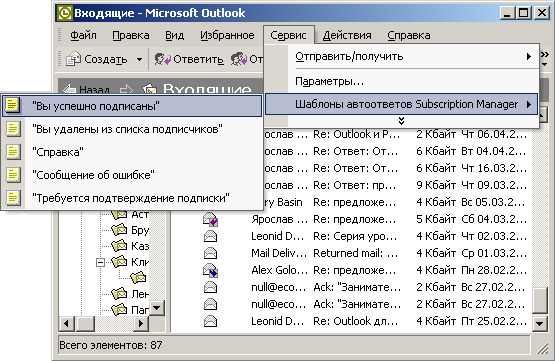Click replied envelope icon of Сб 04.03 message
This screenshot has width=555, height=361.
(210, 219)
